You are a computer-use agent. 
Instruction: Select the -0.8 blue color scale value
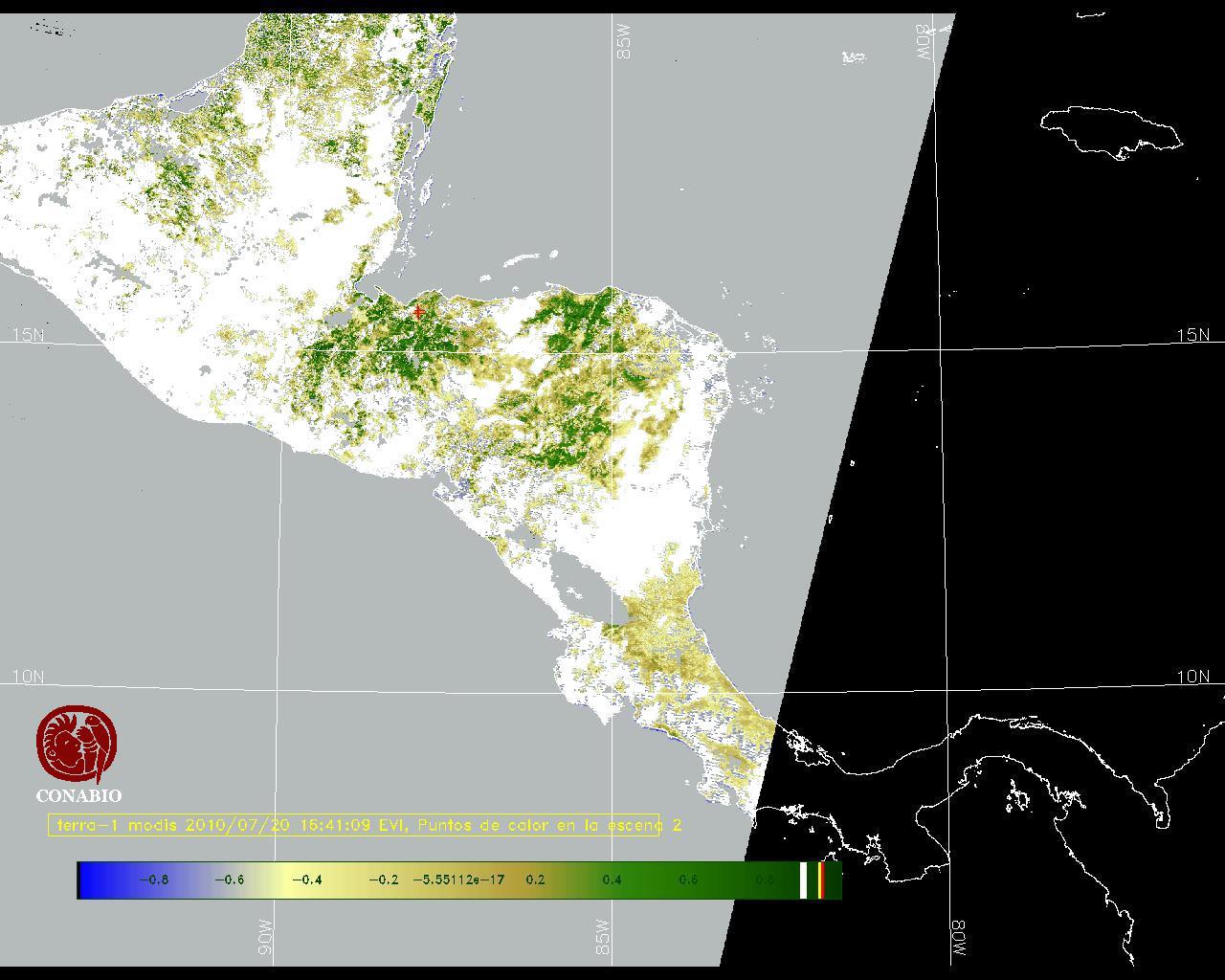[153, 880]
